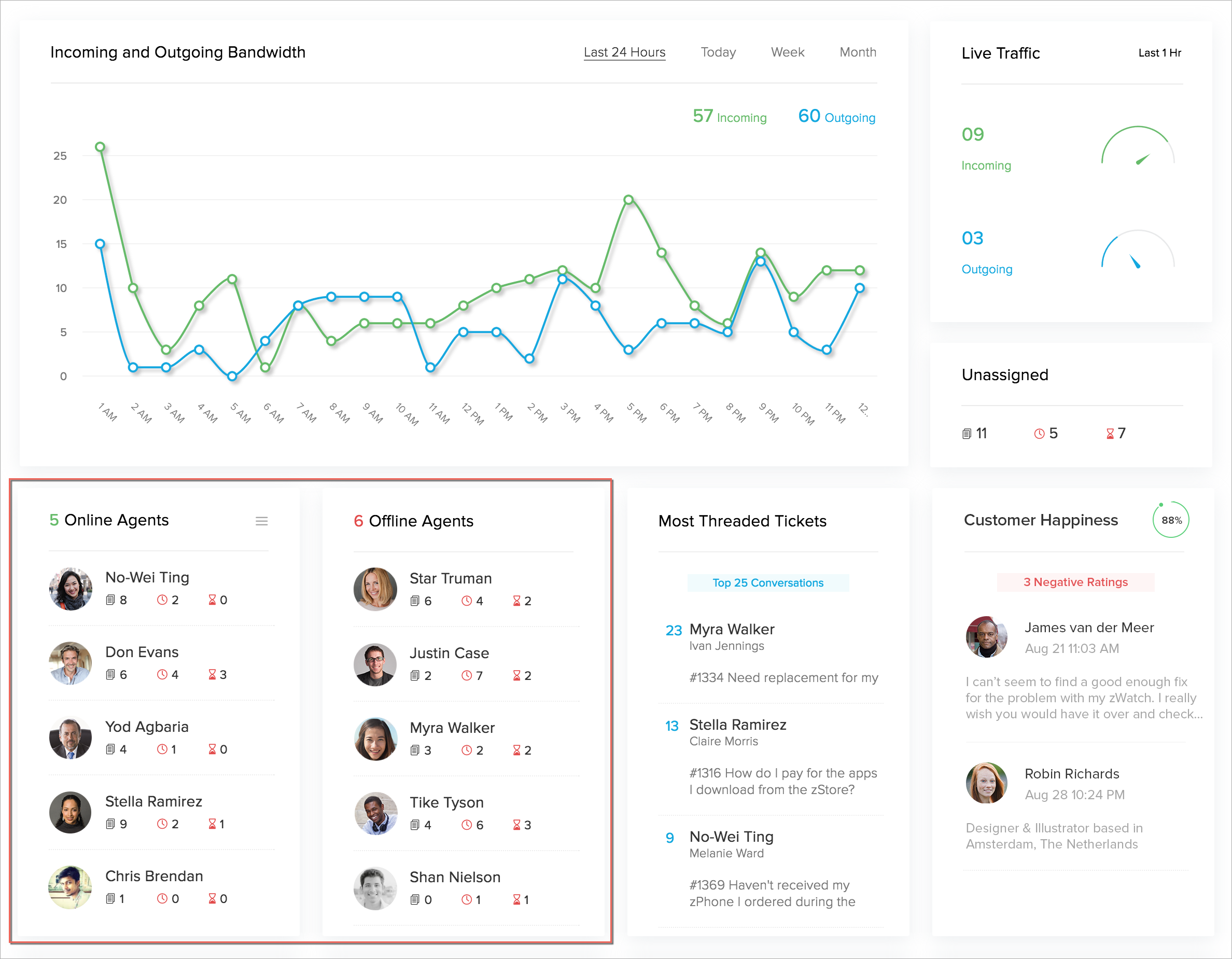Click the Unassigned tickets document icon

coord(967,434)
